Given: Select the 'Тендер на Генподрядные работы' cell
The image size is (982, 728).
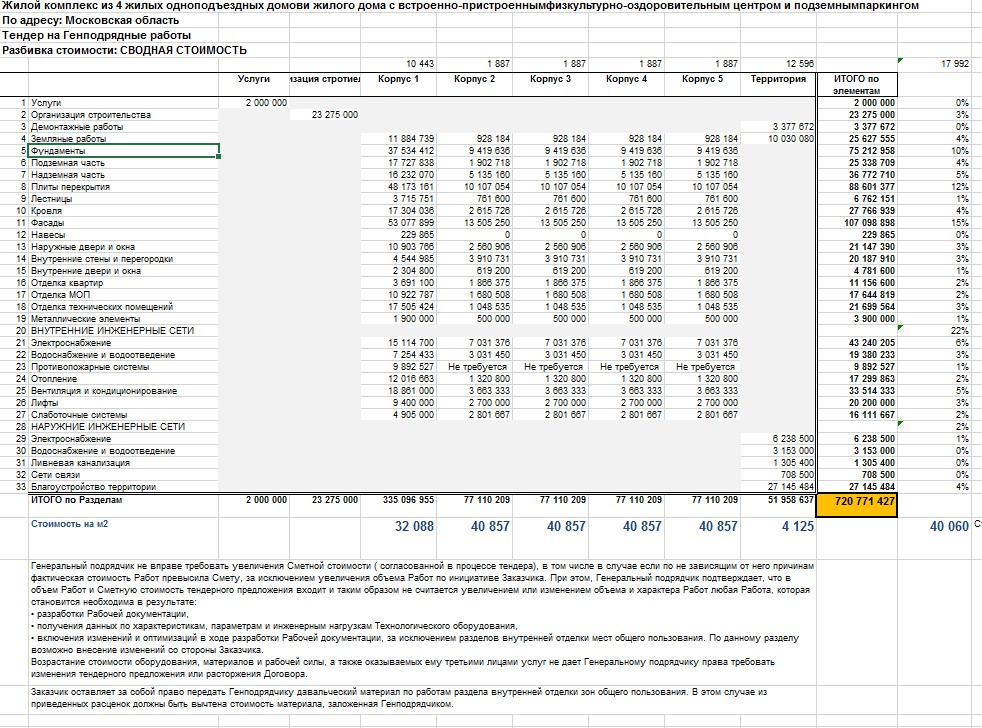Looking at the screenshot, I should coord(96,35).
